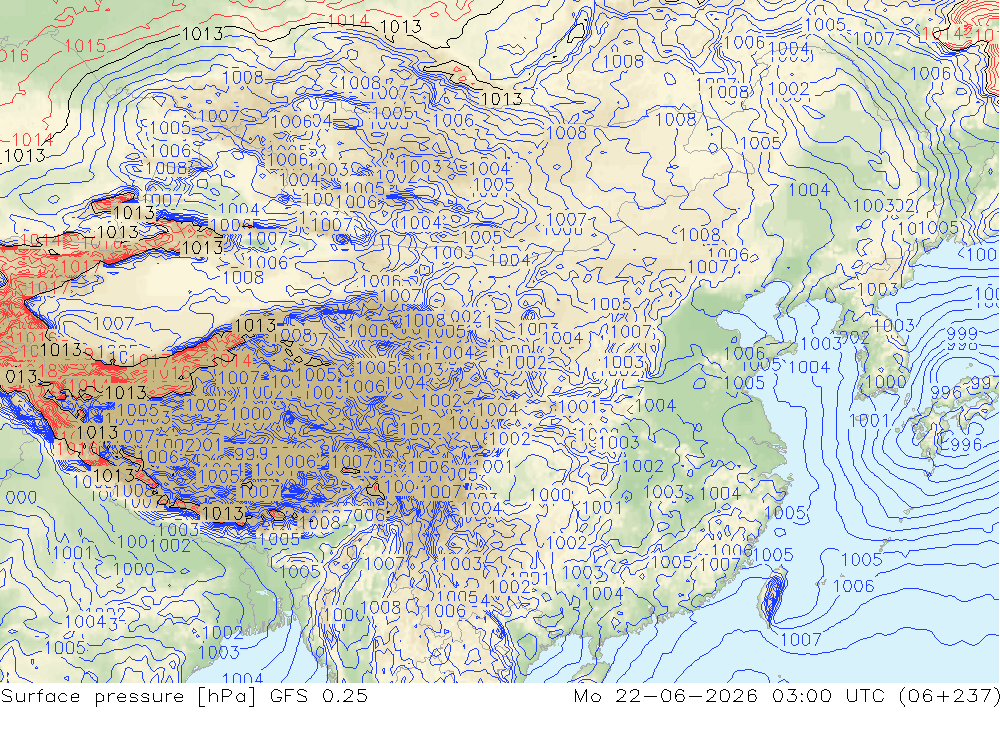Click the "Surface pressure [hPa] GFS 0.25" caption
This screenshot has width=1000, height=733.
[x=184, y=696]
